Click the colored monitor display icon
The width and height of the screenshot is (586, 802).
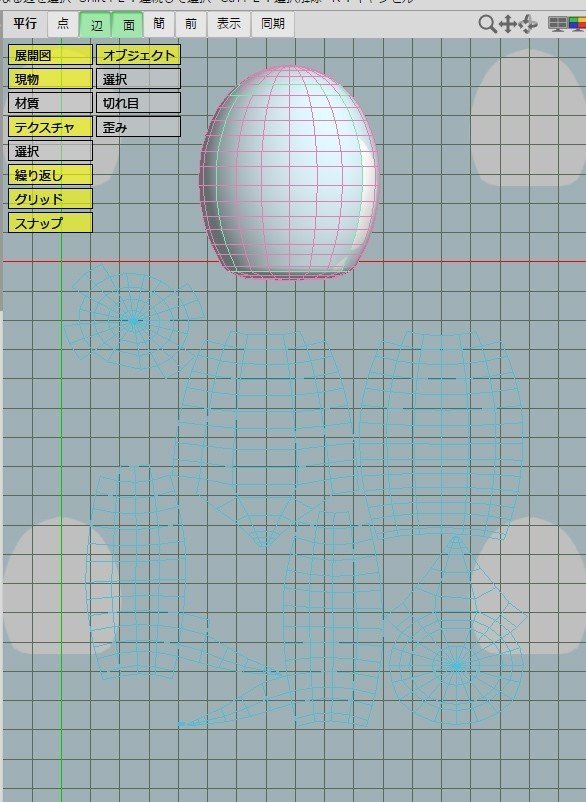point(578,24)
